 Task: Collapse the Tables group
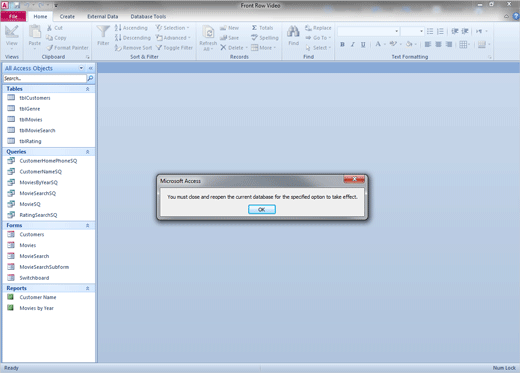coord(87,89)
